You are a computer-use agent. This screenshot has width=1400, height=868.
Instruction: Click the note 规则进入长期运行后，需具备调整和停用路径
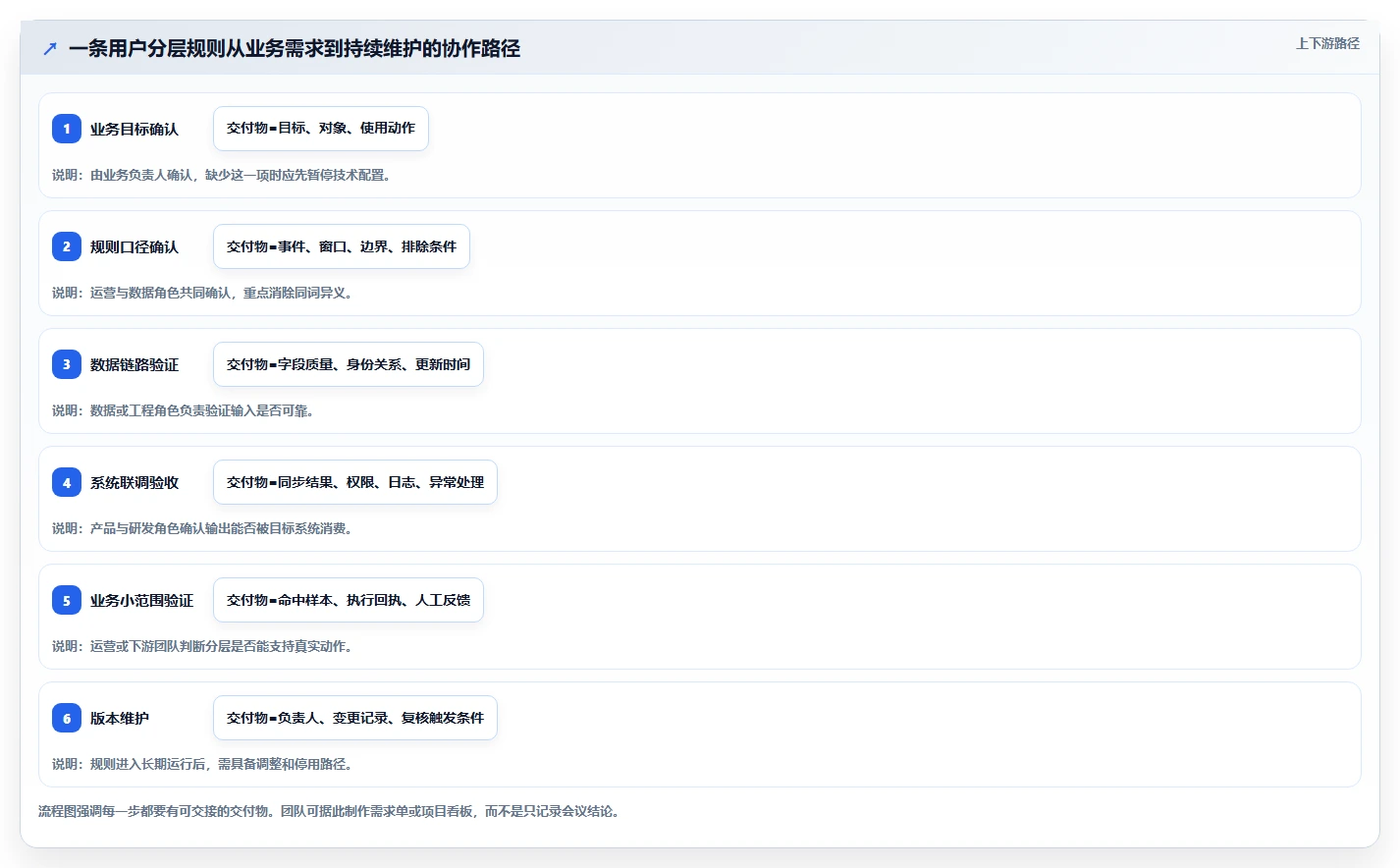point(205,764)
